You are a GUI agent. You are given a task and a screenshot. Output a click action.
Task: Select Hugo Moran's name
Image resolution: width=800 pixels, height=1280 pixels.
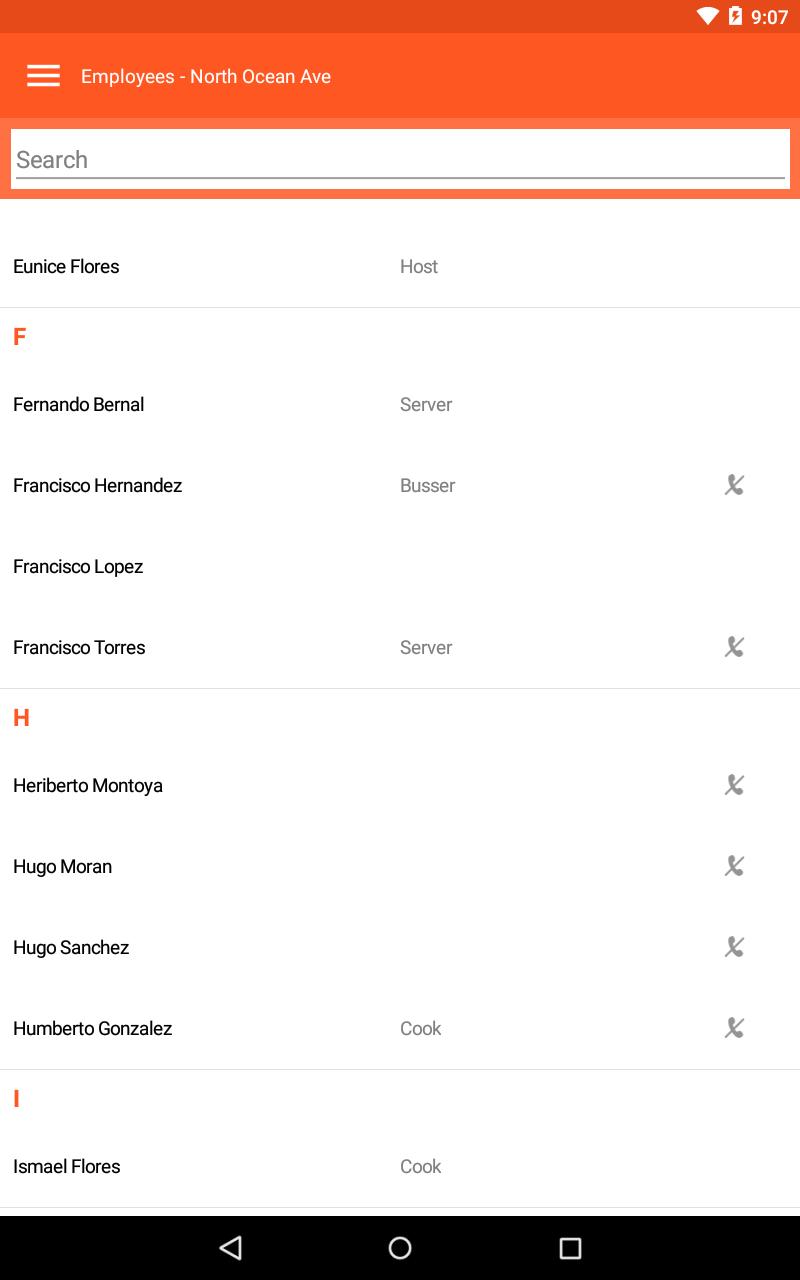pyautogui.click(x=63, y=867)
